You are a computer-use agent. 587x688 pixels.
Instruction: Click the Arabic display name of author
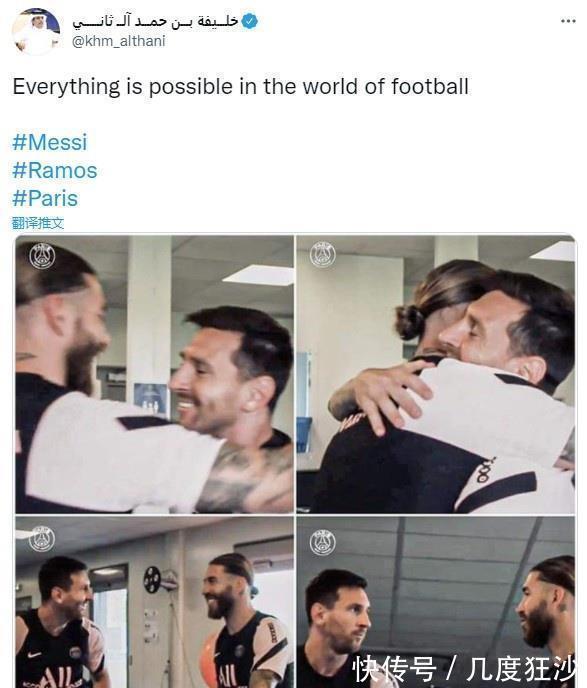pos(155,21)
